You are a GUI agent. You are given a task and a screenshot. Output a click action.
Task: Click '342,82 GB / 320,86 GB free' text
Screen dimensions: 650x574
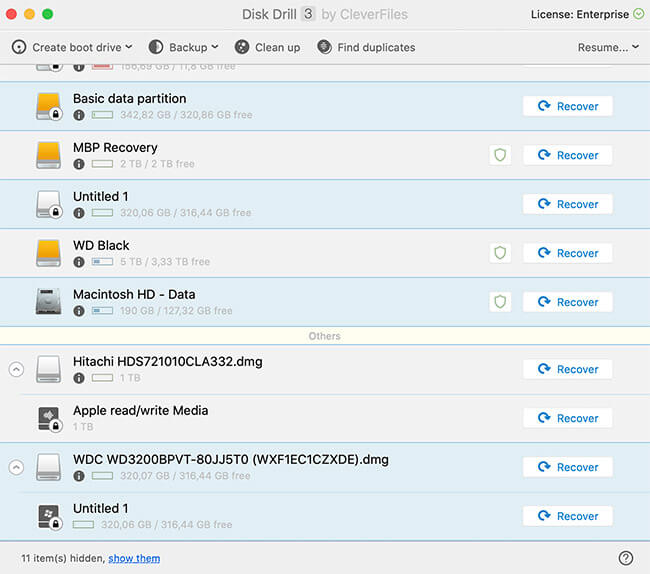(186, 115)
